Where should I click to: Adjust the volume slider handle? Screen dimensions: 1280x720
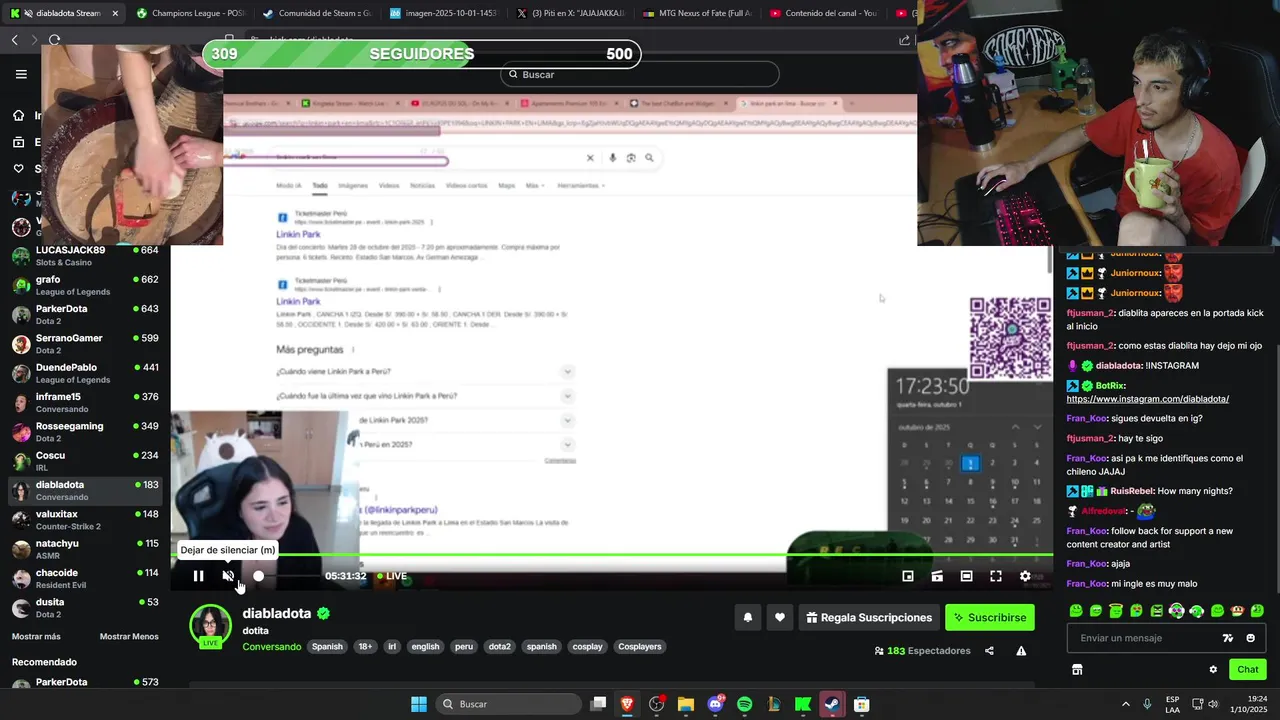258,576
